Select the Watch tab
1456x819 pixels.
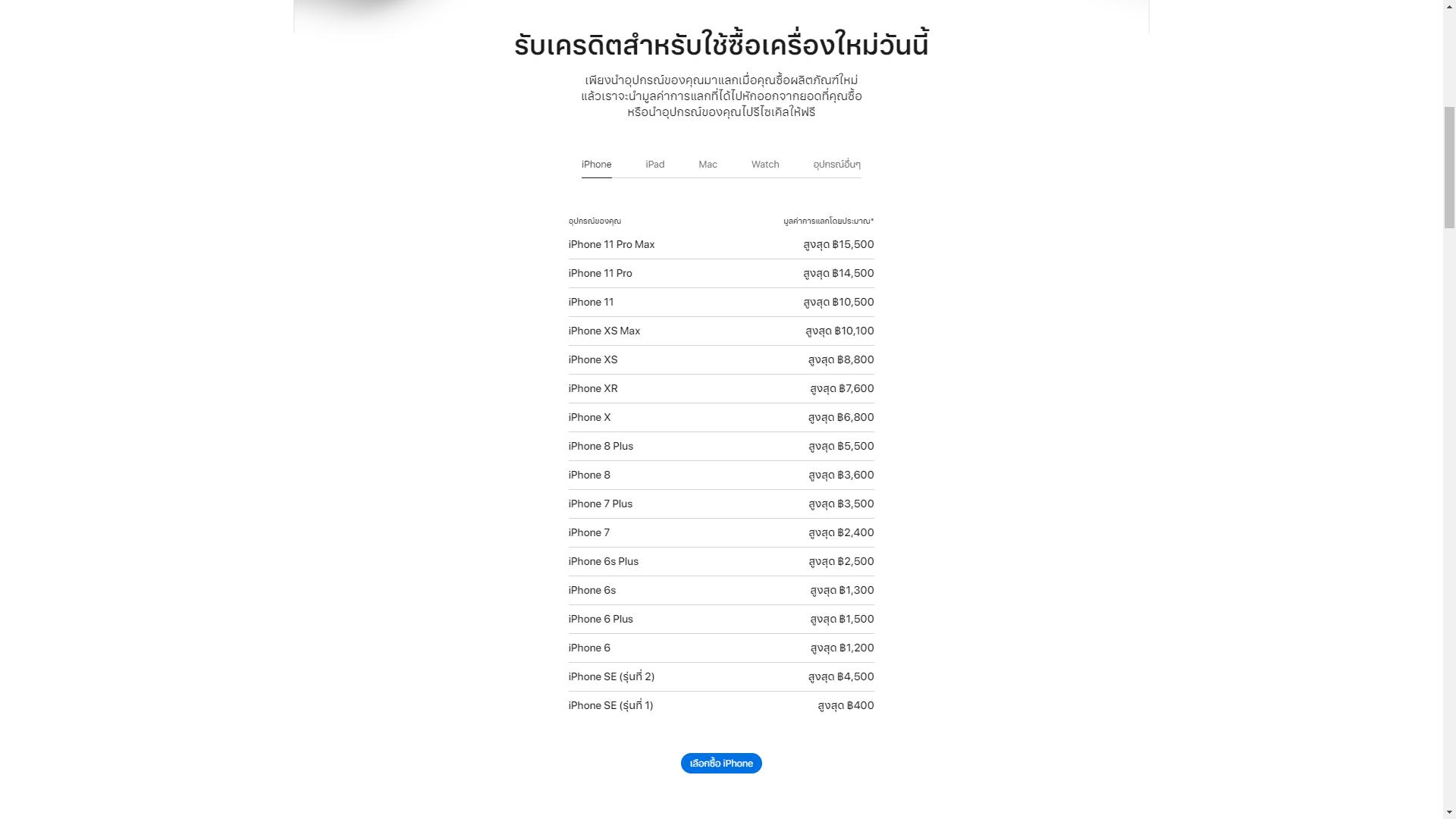click(x=765, y=165)
